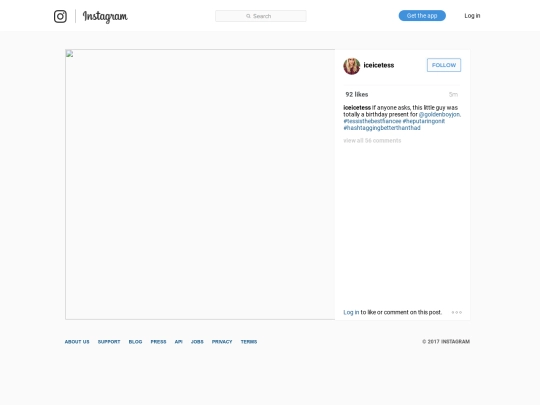Open Privacy footer link
This screenshot has height=405, width=540.
tap(222, 342)
